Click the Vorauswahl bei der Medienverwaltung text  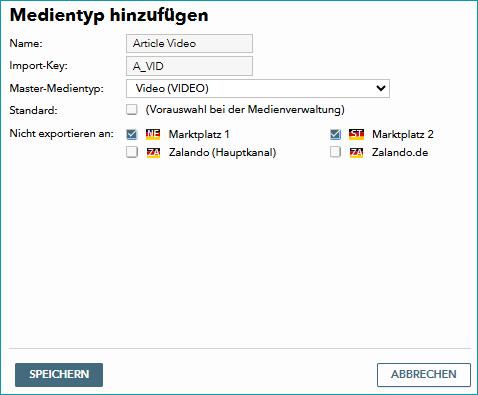coord(245,110)
